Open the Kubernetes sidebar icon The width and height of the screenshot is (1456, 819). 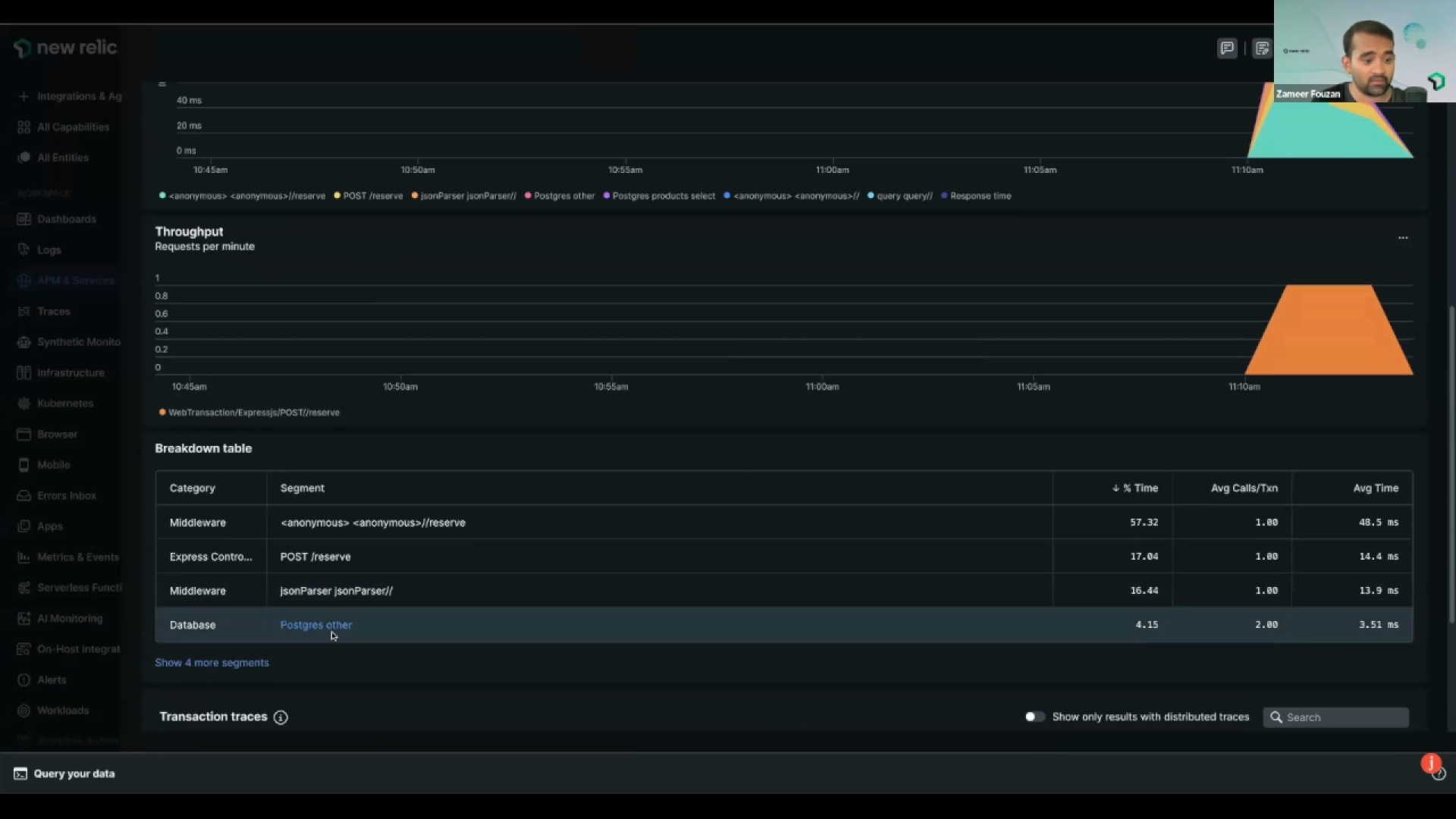point(24,403)
